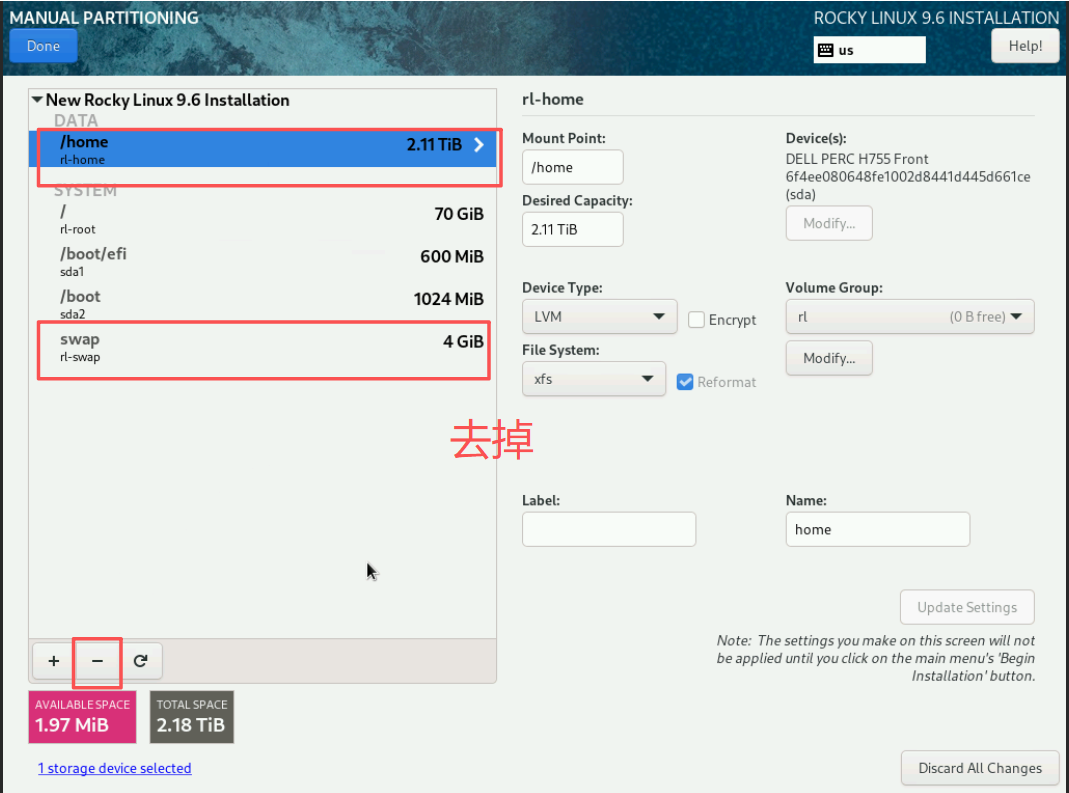Click the Help! button

pyautogui.click(x=1025, y=46)
